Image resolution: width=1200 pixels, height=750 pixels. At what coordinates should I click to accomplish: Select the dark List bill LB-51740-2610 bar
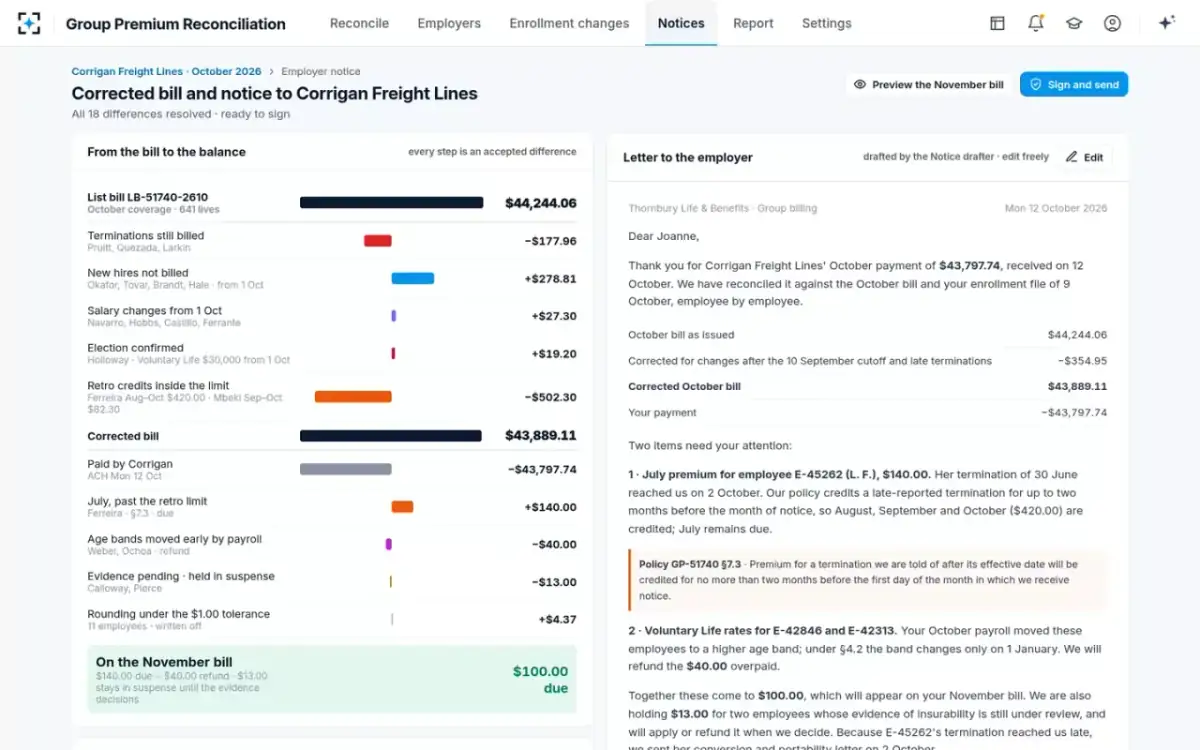point(392,202)
